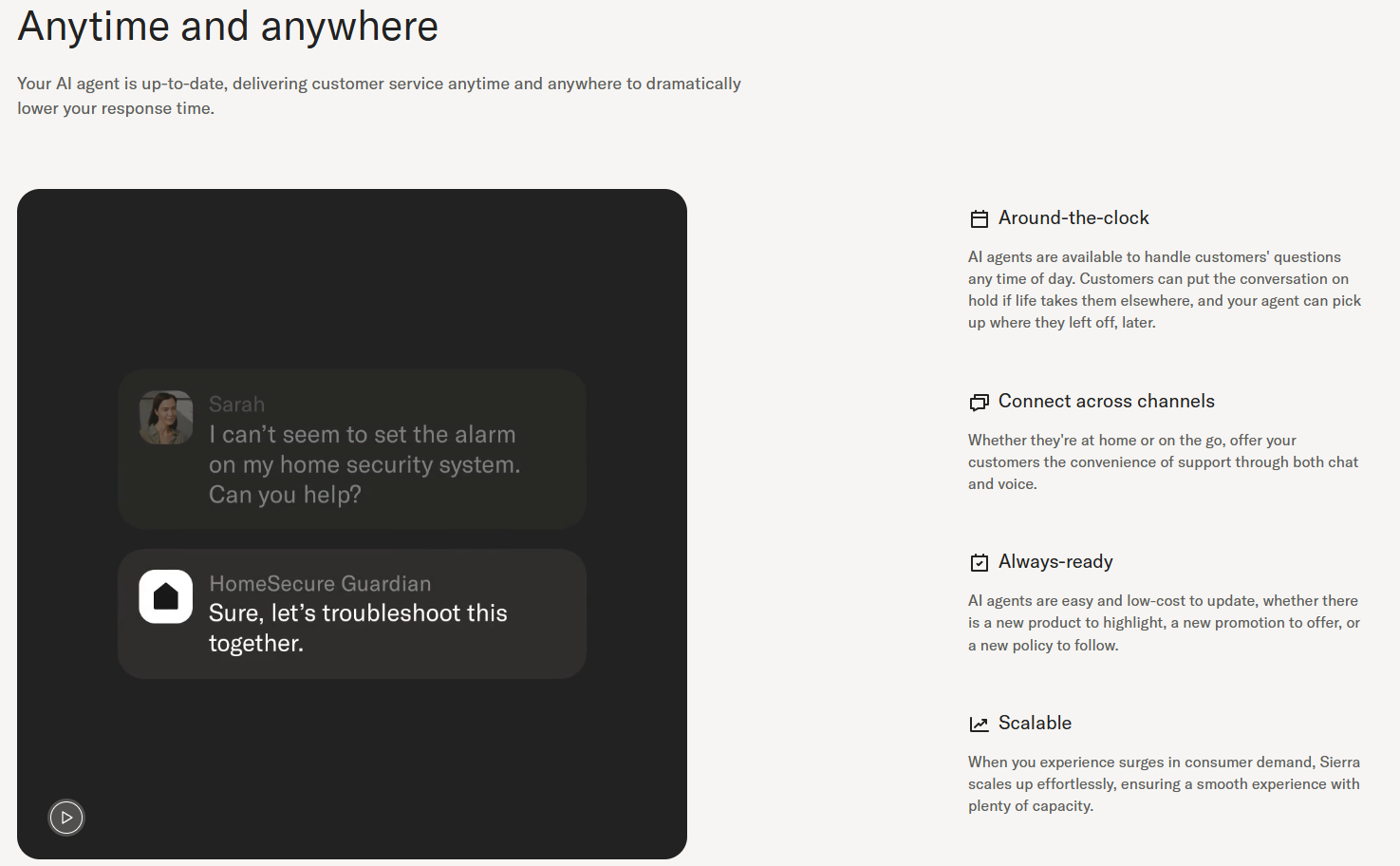The image size is (1400, 866).
Task: Click the Around-the-clock calendar icon
Action: 979,219
